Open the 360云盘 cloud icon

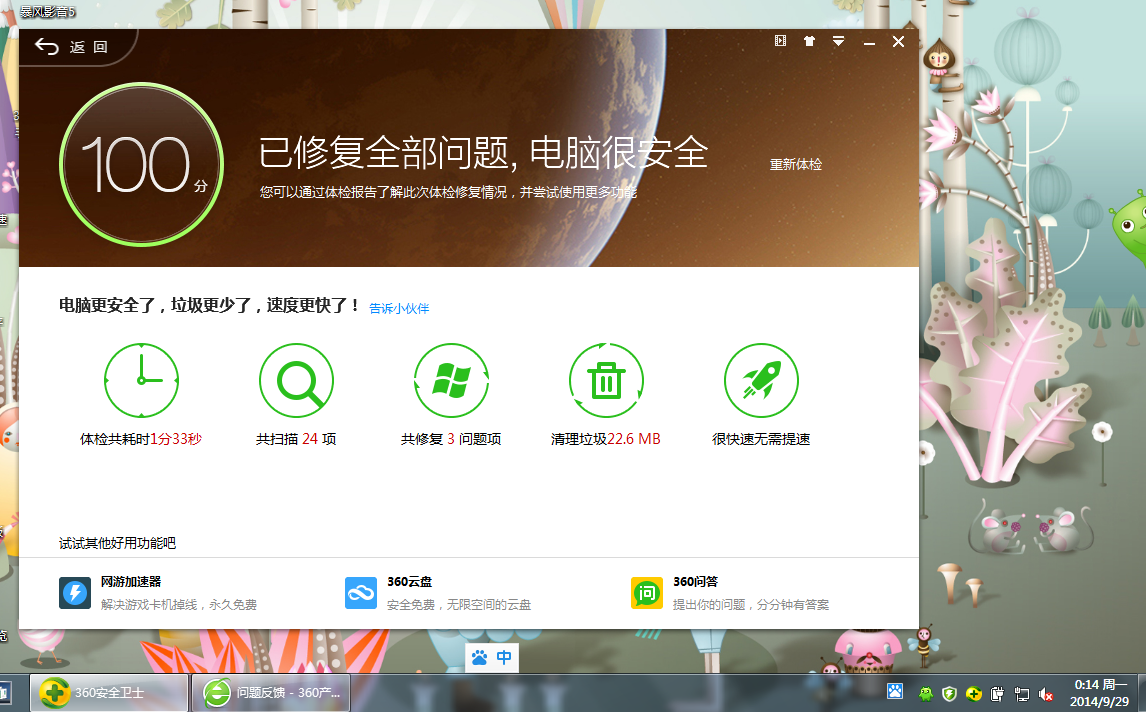(x=361, y=593)
